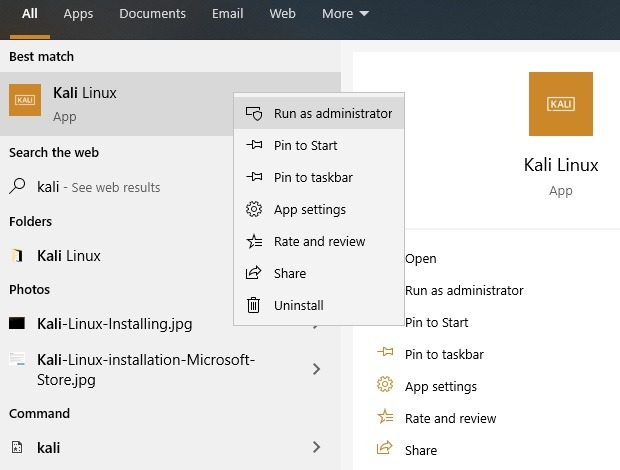Click the Kali Linux title in the preview pane
The image size is (620, 470).
(x=561, y=165)
